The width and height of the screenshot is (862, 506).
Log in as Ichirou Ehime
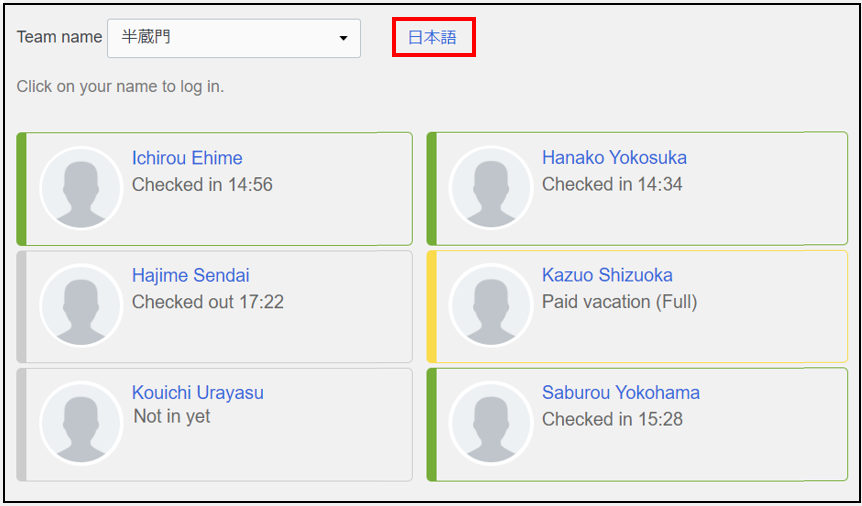click(187, 158)
